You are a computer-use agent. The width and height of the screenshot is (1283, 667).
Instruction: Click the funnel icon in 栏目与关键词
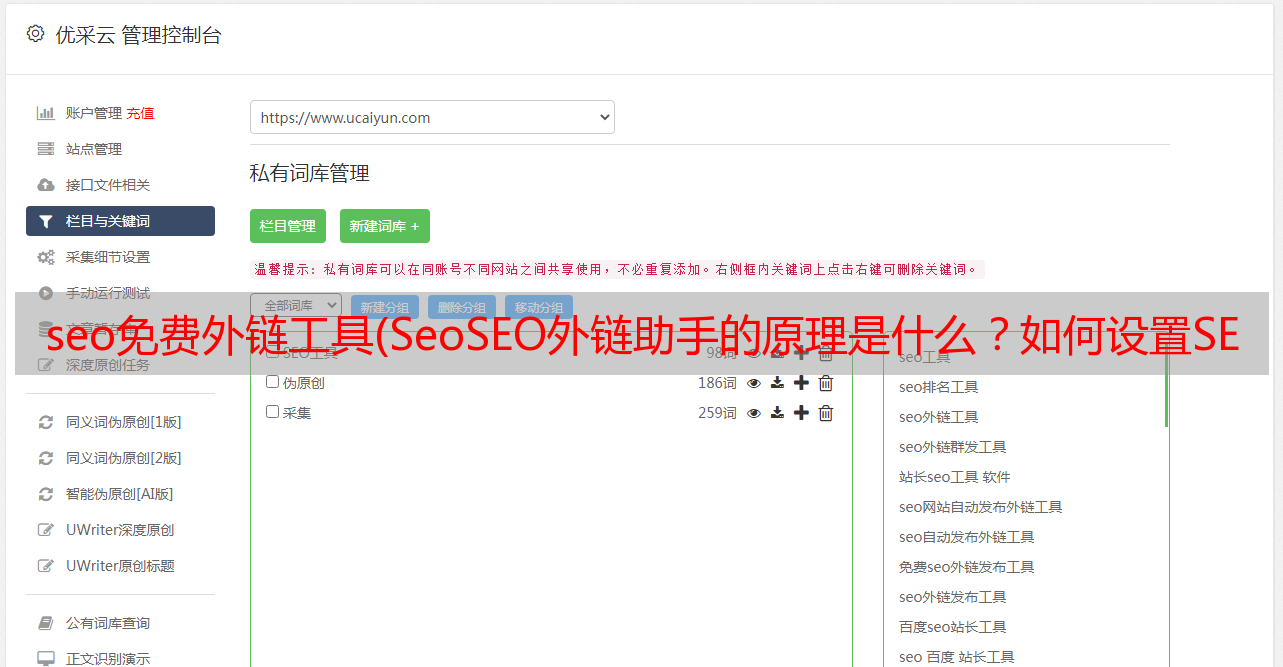pyautogui.click(x=46, y=222)
